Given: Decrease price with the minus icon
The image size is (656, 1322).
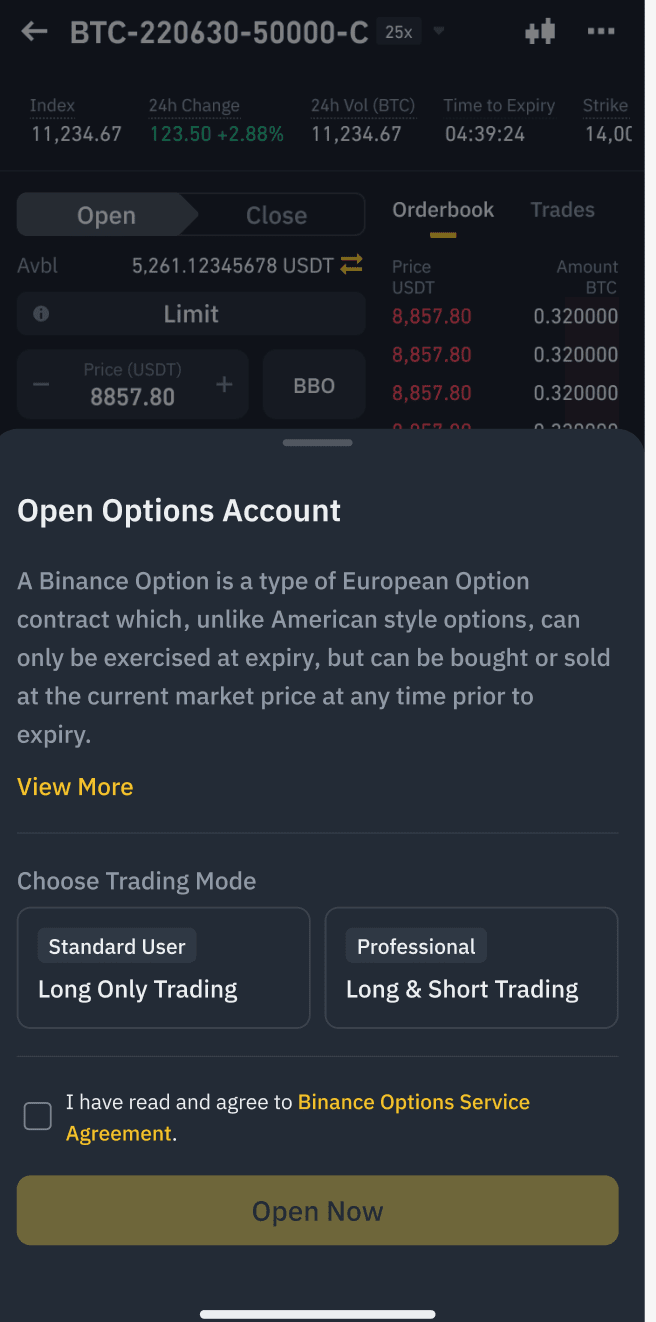Looking at the screenshot, I should 41,385.
